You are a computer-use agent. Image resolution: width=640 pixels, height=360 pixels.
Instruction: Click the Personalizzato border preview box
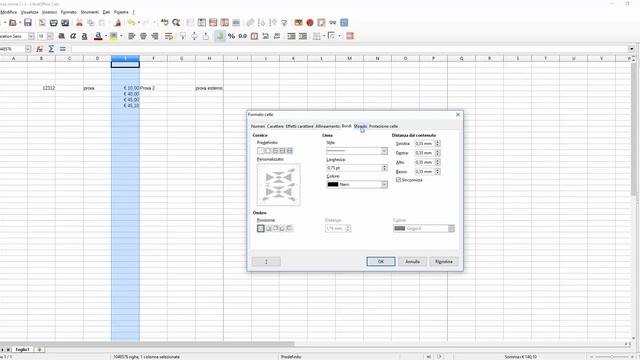[x=279, y=184]
